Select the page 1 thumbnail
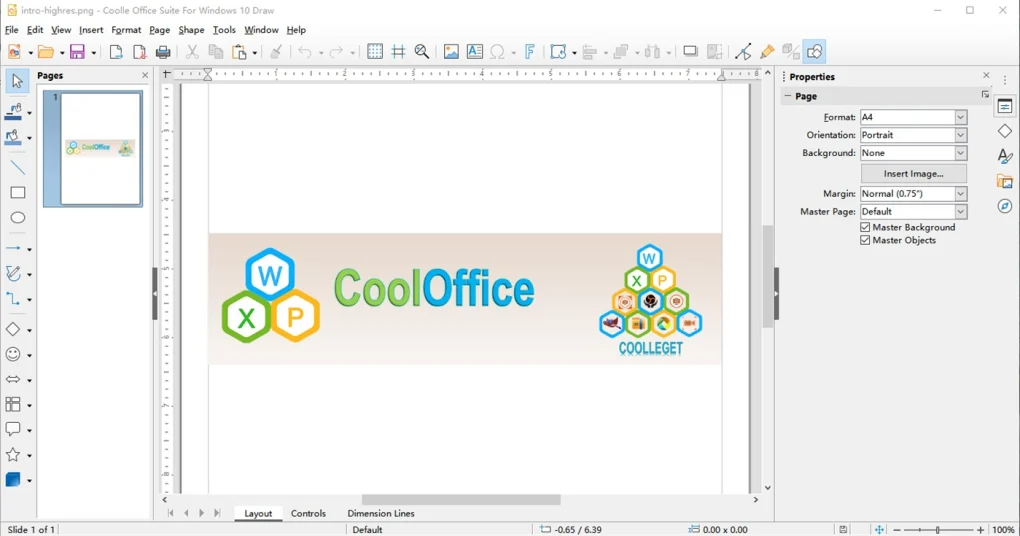Screen dimensions: 1020x536 click(x=100, y=148)
